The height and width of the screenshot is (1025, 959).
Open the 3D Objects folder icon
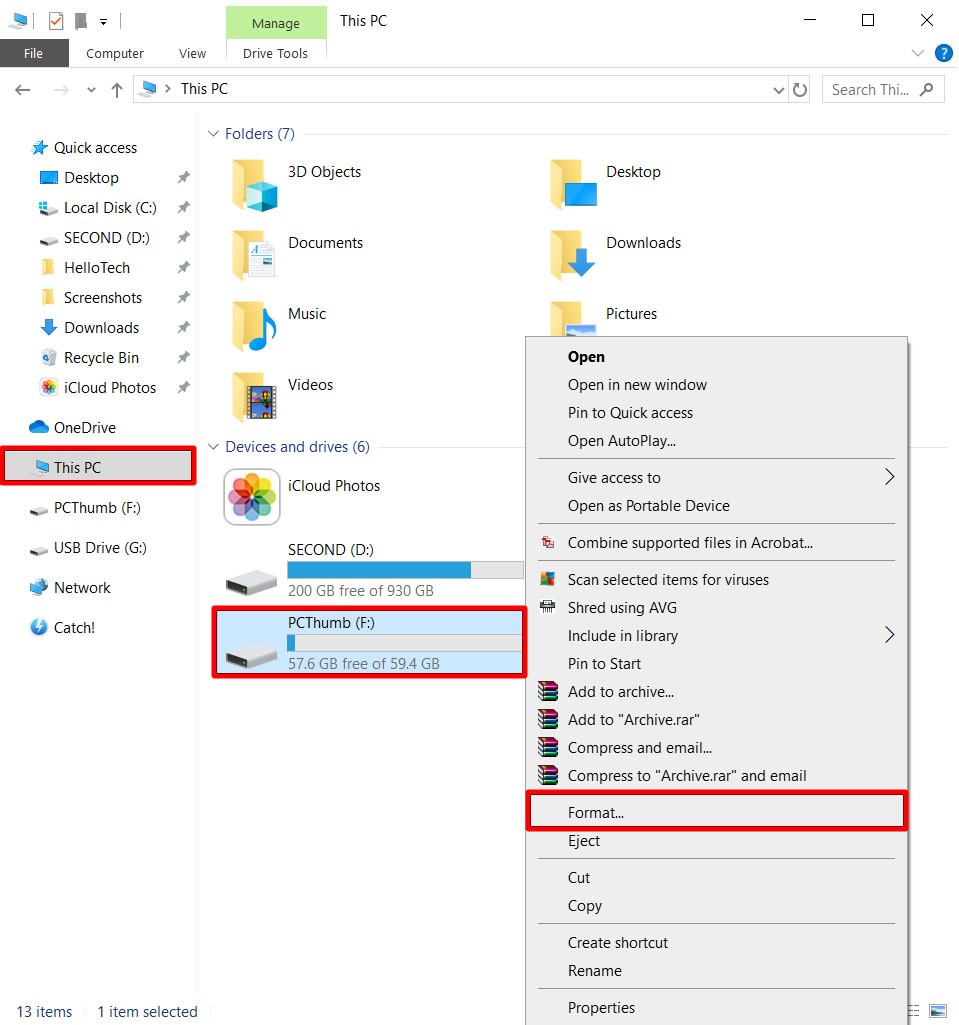[255, 185]
